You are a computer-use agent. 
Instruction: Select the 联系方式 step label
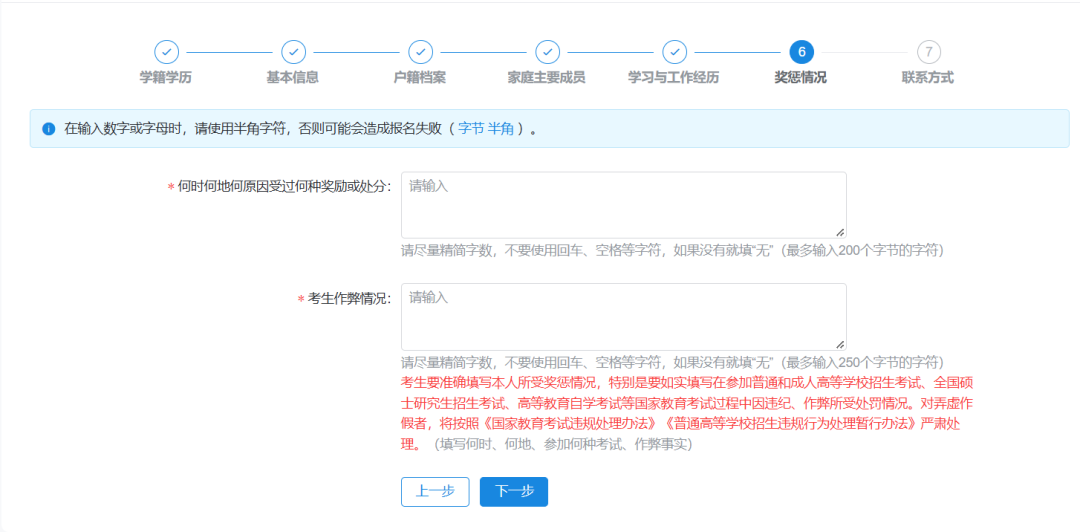[928, 77]
